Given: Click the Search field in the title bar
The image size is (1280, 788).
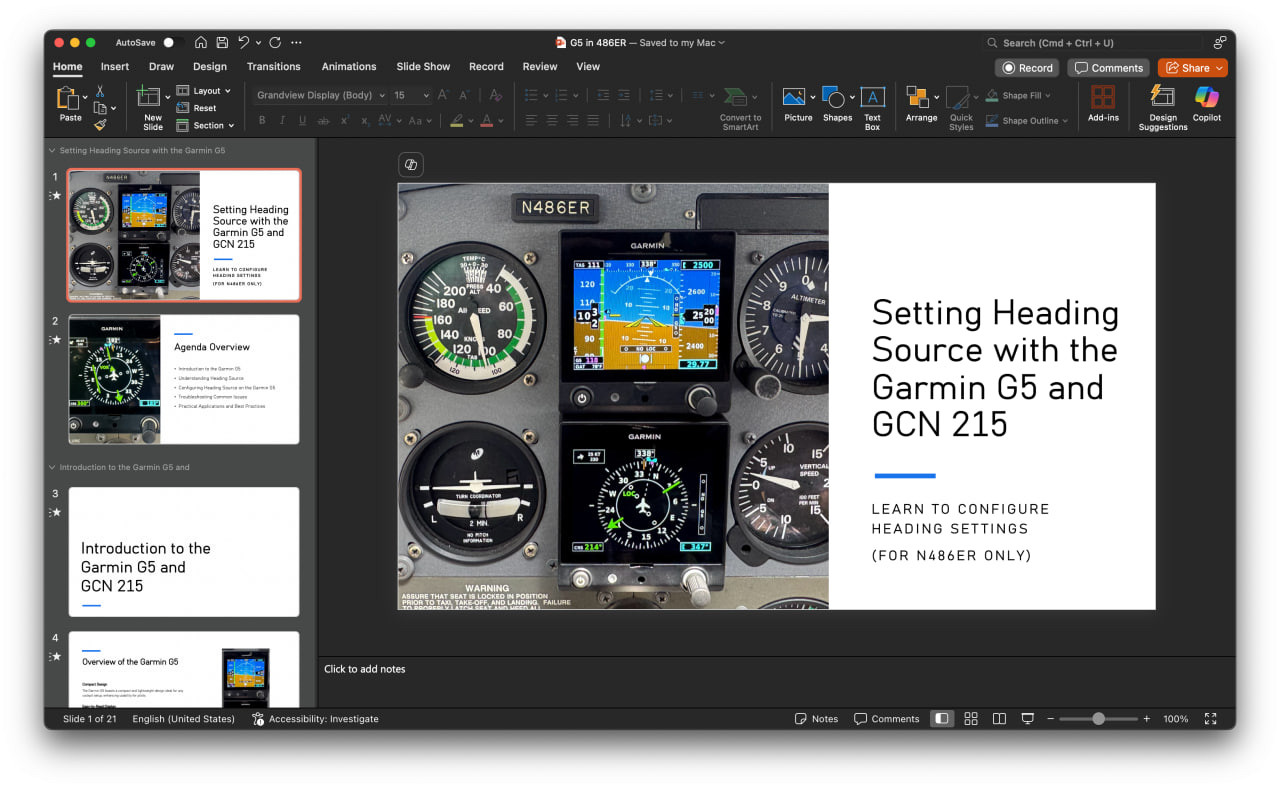Looking at the screenshot, I should pos(1093,43).
